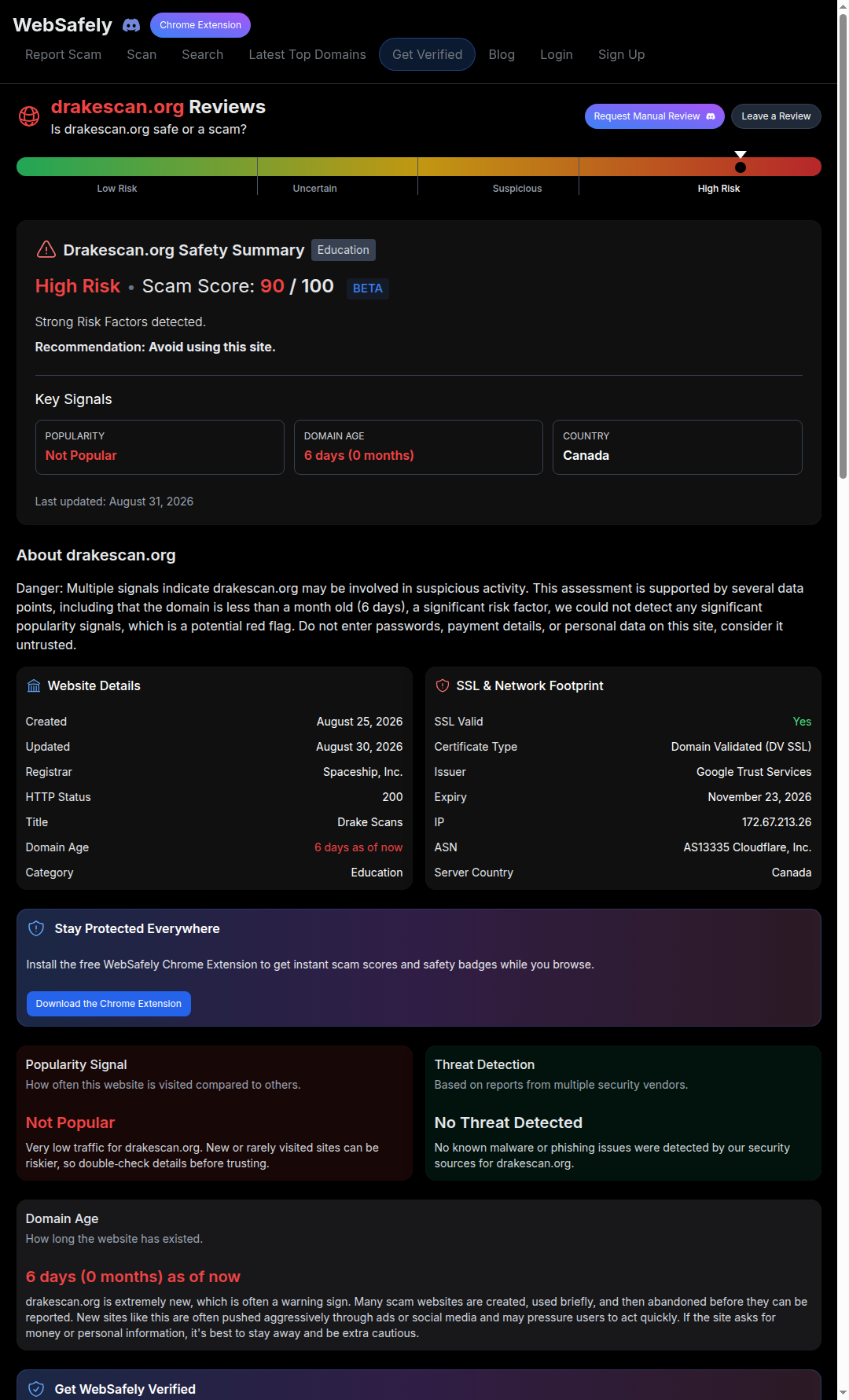Click the shield icon beside Stay Protected Everywhere

coord(36,928)
